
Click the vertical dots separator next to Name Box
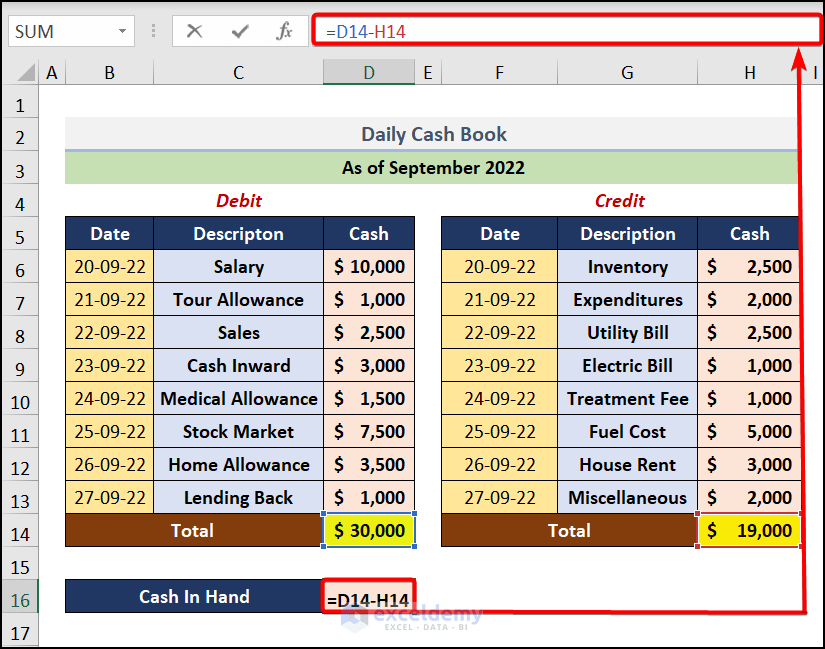coord(152,31)
